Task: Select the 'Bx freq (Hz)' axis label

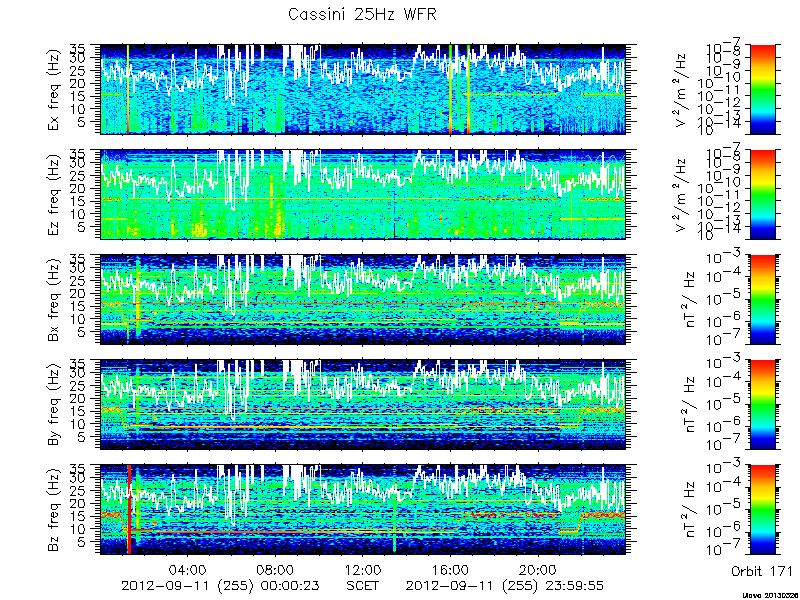Action: 55,299
